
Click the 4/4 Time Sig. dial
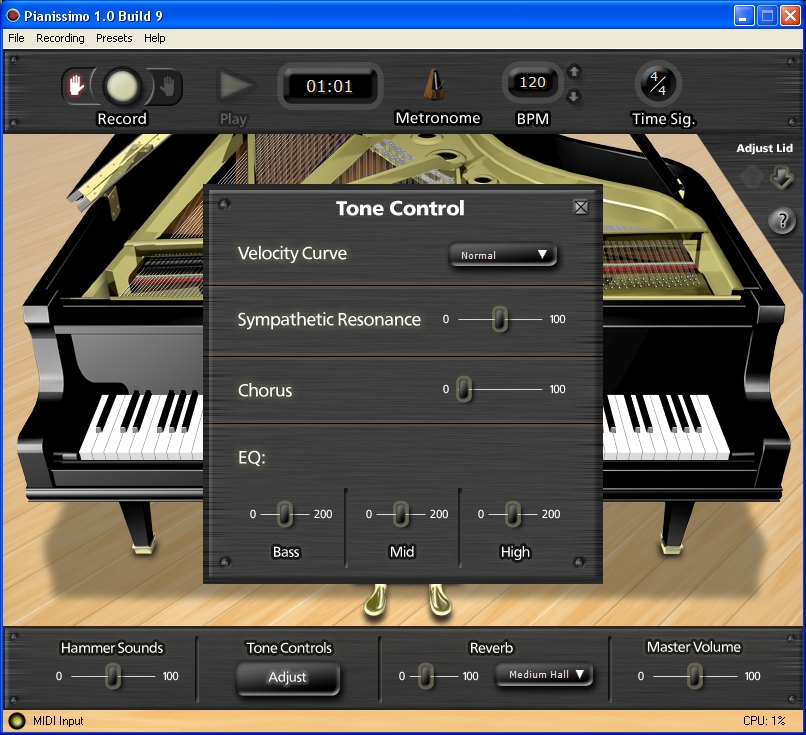(658, 84)
